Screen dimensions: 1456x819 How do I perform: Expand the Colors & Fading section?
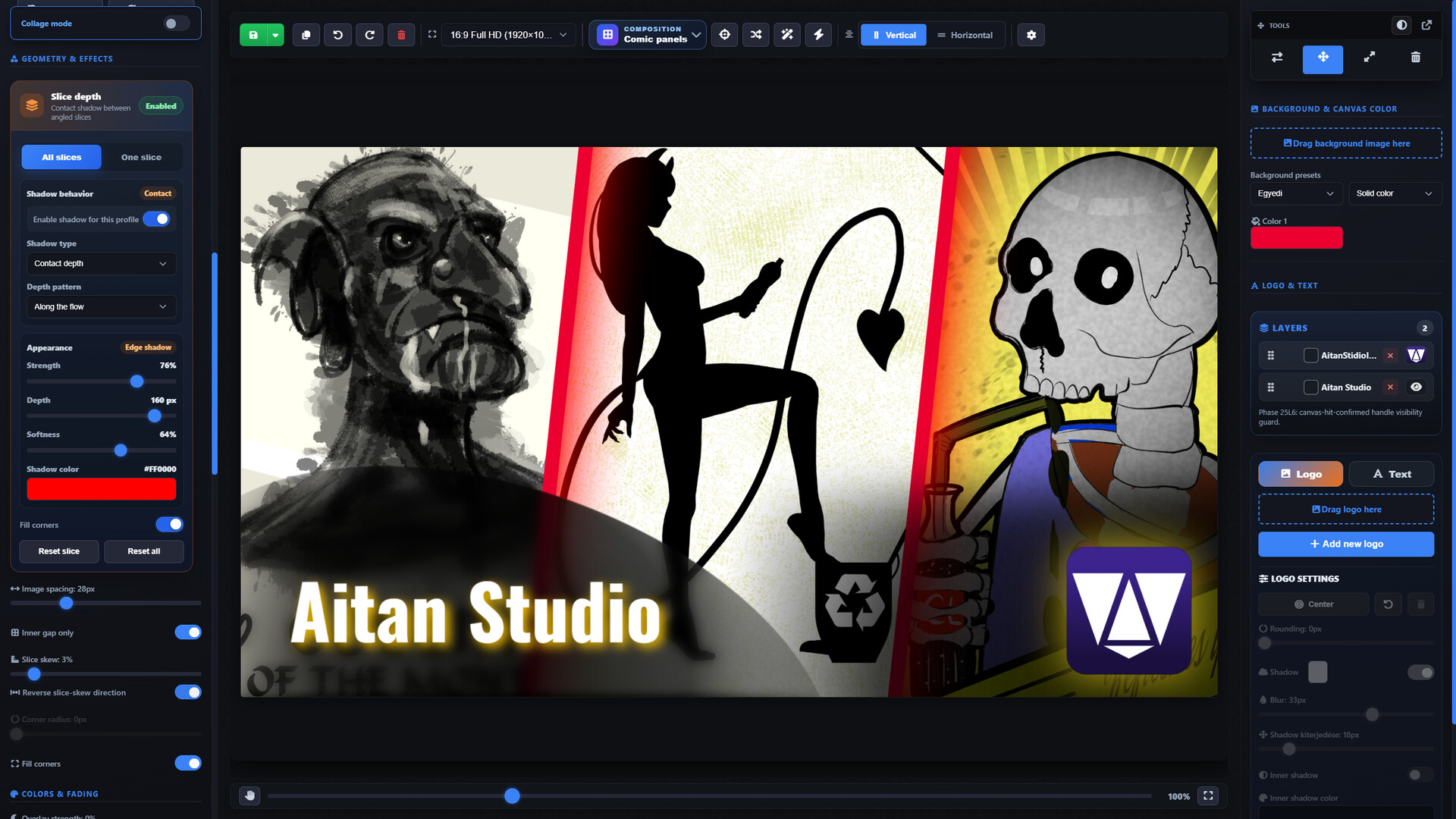click(60, 794)
